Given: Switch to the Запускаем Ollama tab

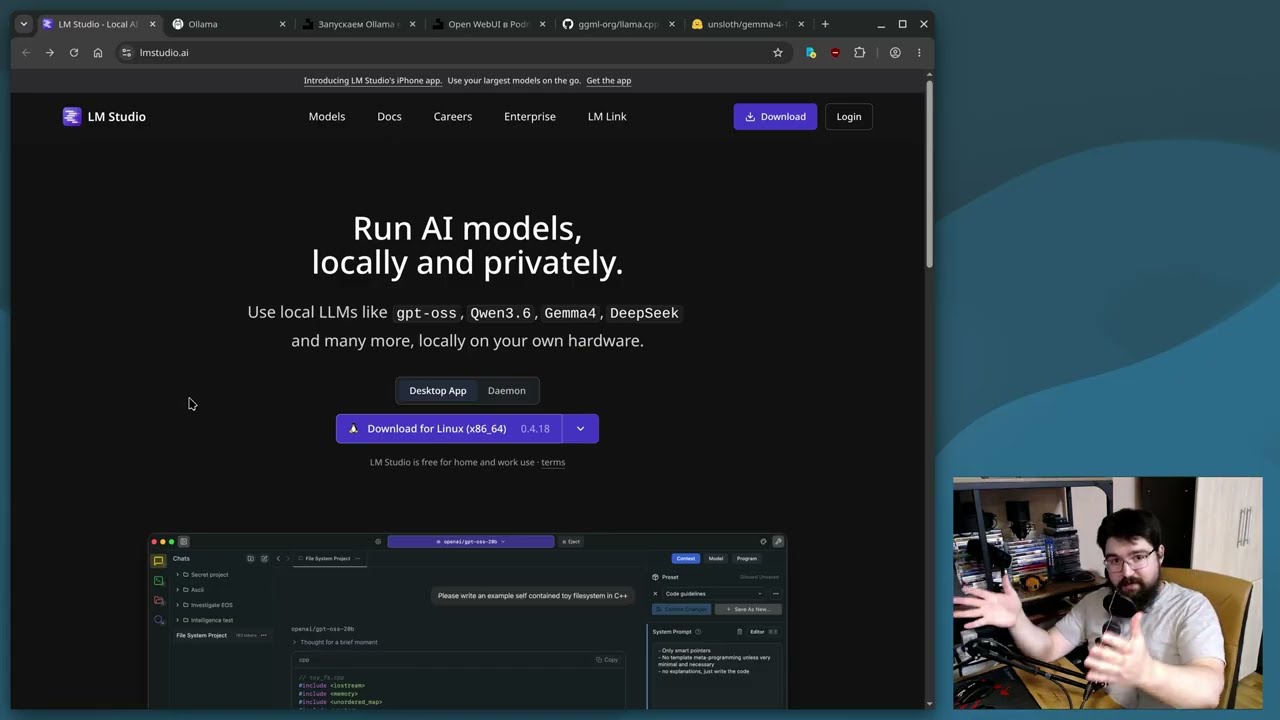Looking at the screenshot, I should [357, 24].
